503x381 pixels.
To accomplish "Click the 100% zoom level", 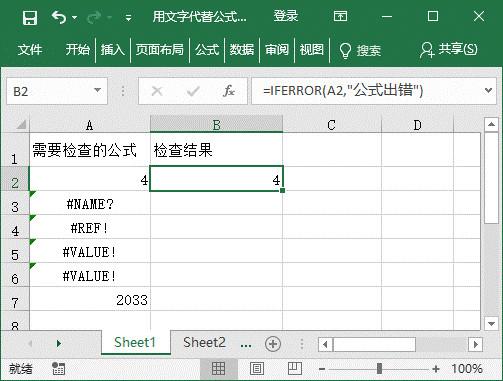I will 467,369.
